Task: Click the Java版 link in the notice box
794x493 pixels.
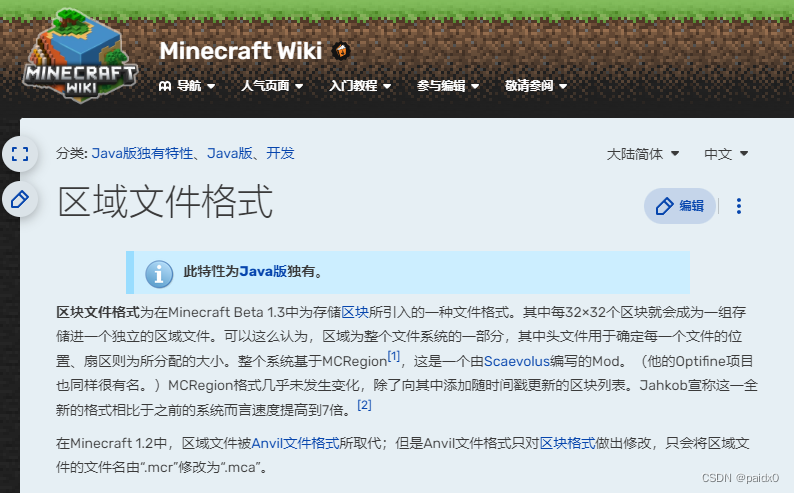Action: click(263, 272)
